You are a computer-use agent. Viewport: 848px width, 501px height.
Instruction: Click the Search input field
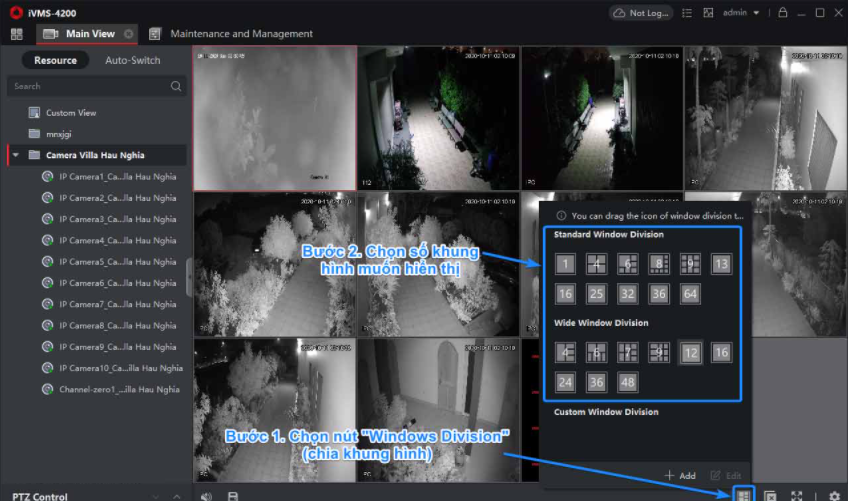tap(90, 87)
